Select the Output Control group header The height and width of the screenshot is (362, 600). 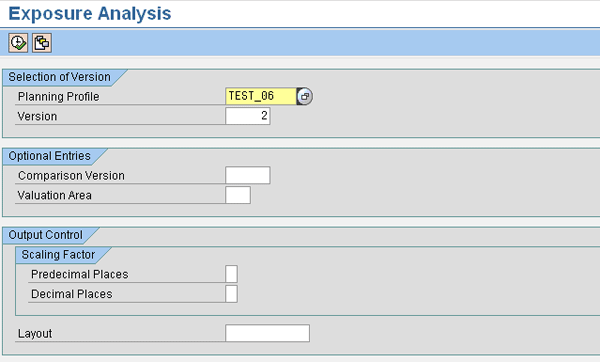[45, 235]
